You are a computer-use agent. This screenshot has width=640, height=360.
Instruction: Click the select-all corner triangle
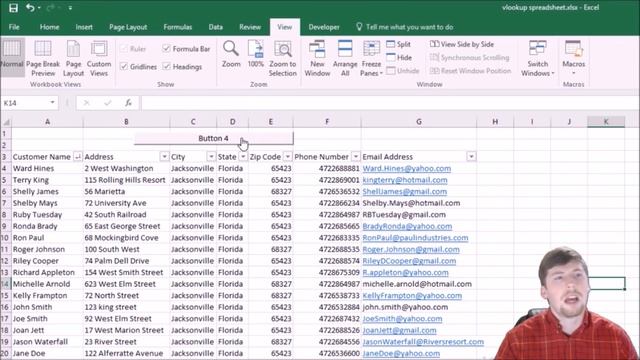(6, 122)
